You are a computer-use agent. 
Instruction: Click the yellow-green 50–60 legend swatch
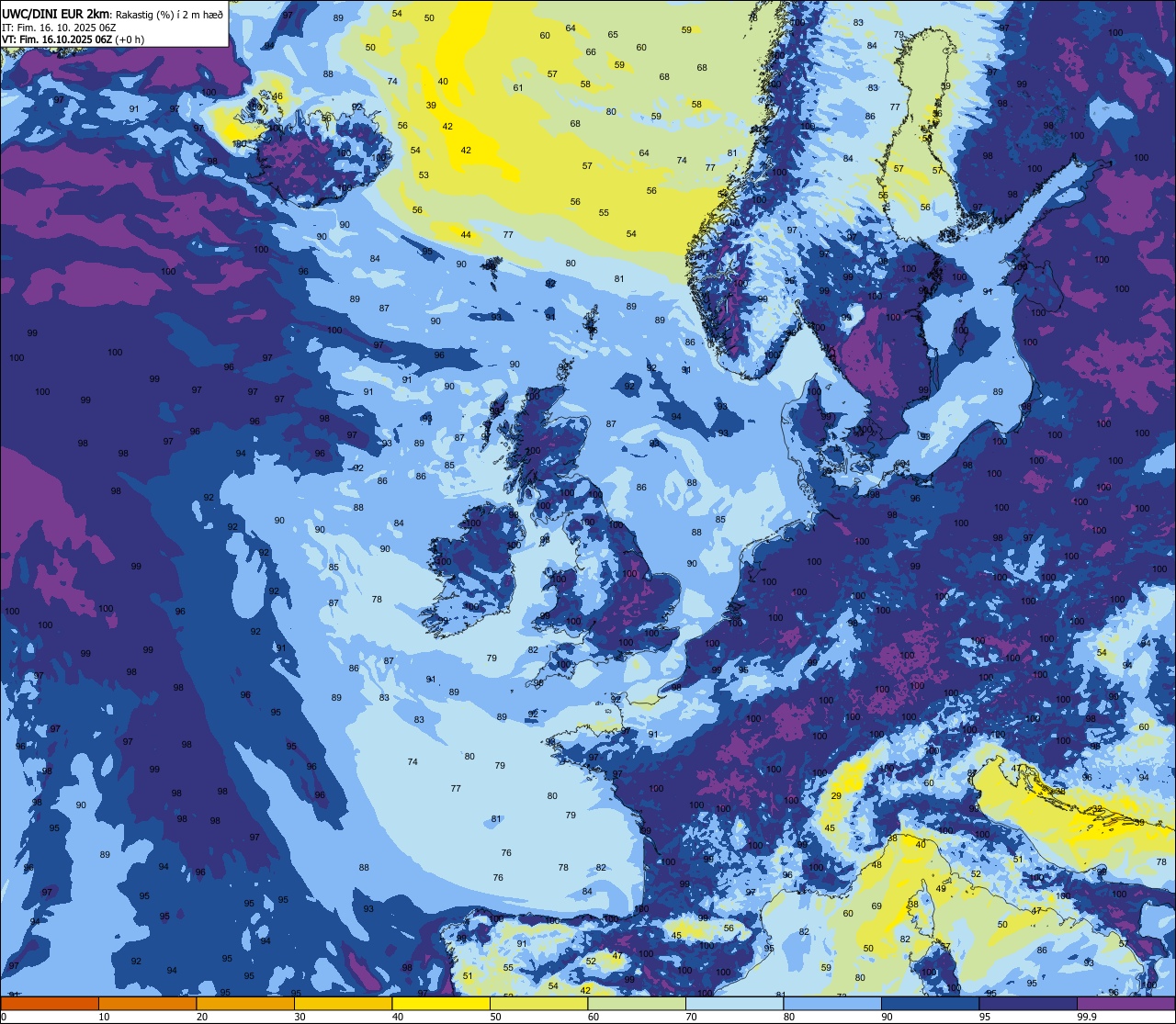[x=538, y=1003]
